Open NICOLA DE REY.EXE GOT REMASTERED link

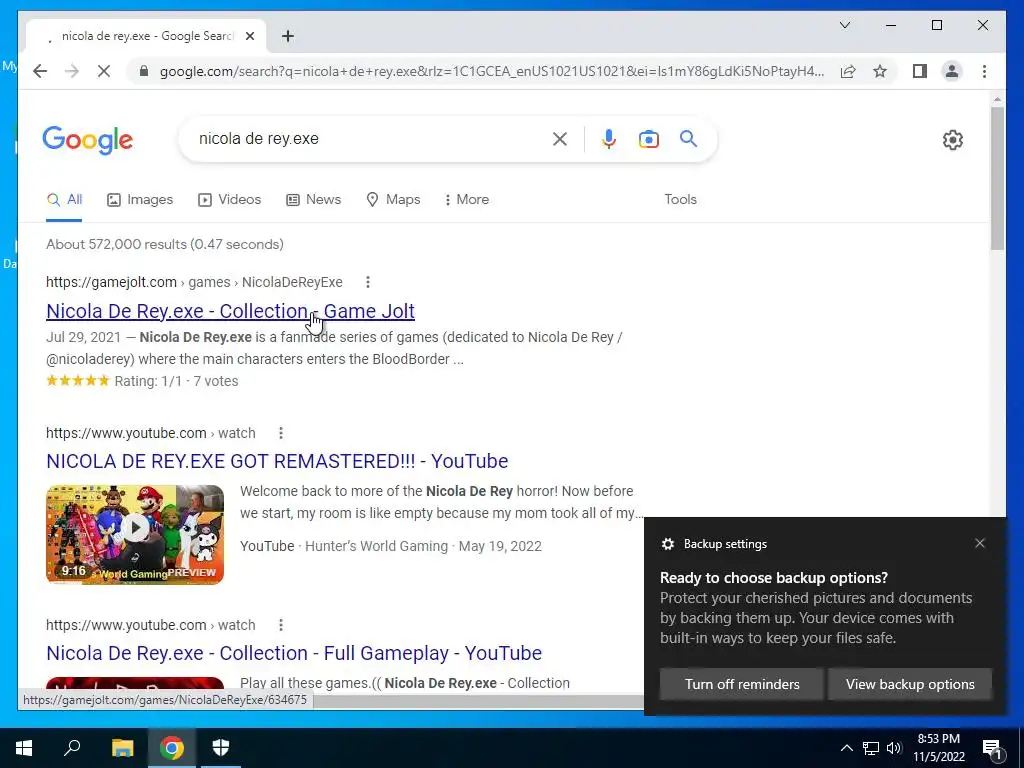(277, 461)
